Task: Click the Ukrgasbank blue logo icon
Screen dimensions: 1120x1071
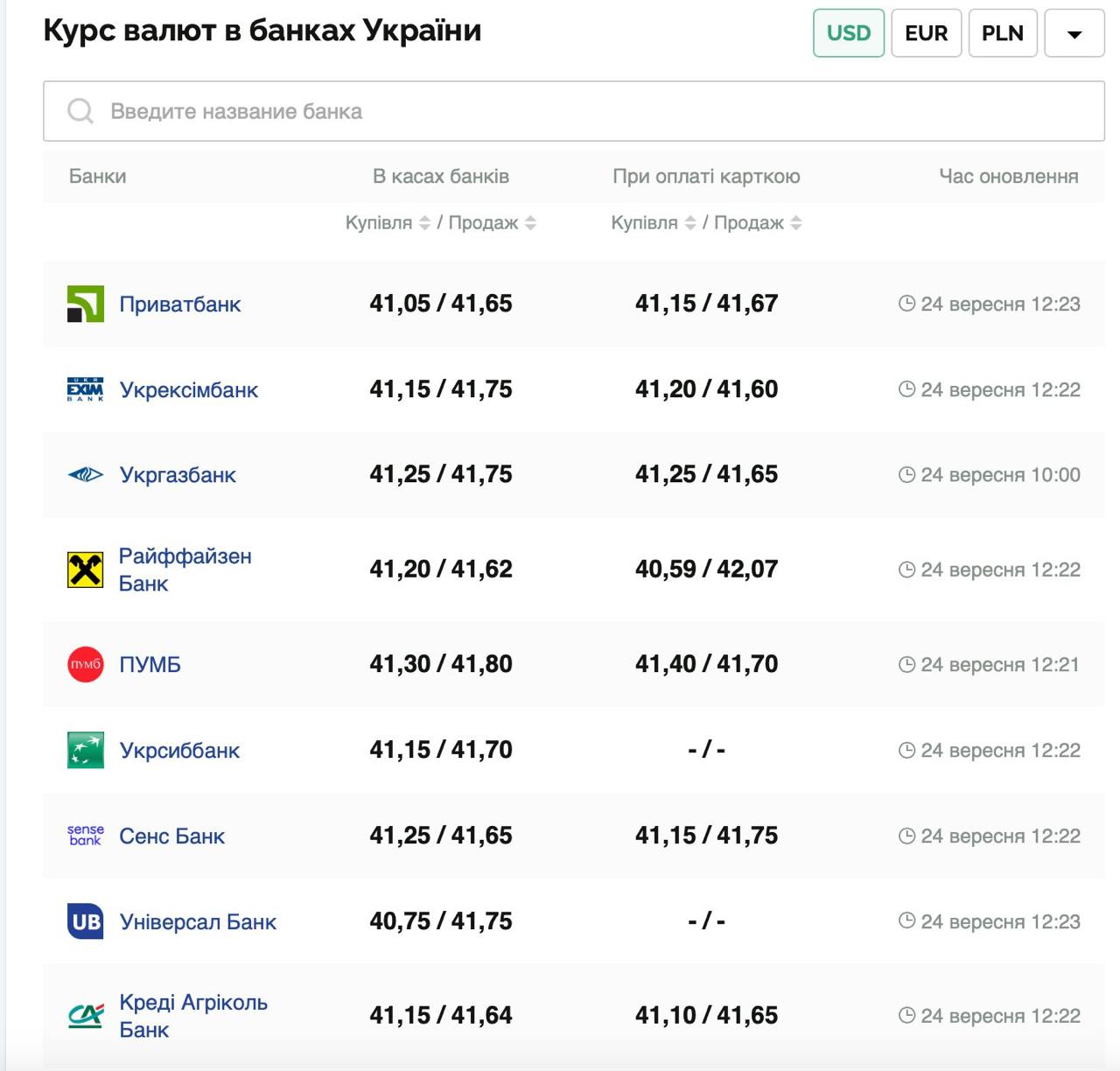Action: click(x=86, y=475)
